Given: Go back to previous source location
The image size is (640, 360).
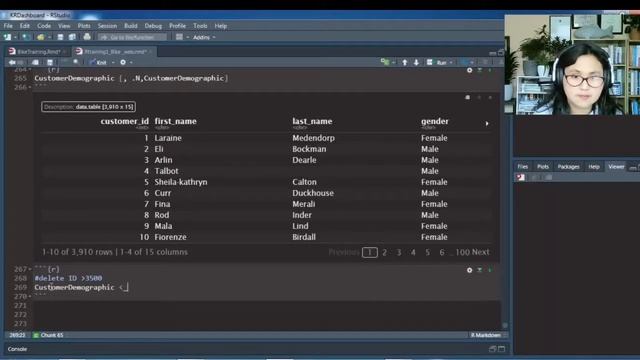Looking at the screenshot, I should click(12, 62).
